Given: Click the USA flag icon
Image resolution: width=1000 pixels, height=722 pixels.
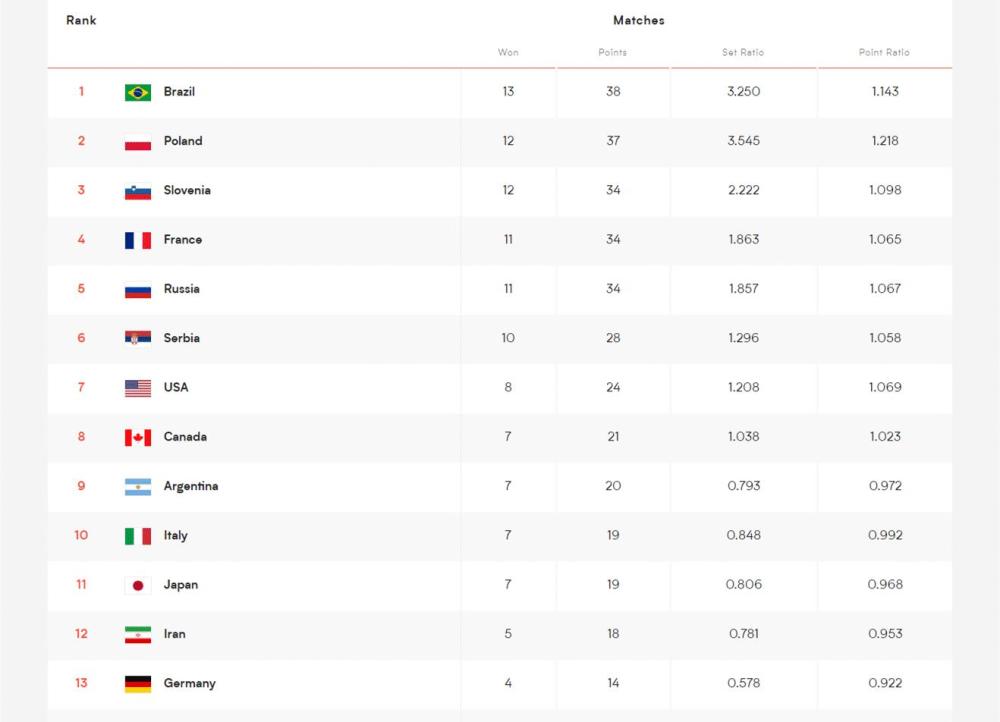Looking at the screenshot, I should [x=138, y=388].
